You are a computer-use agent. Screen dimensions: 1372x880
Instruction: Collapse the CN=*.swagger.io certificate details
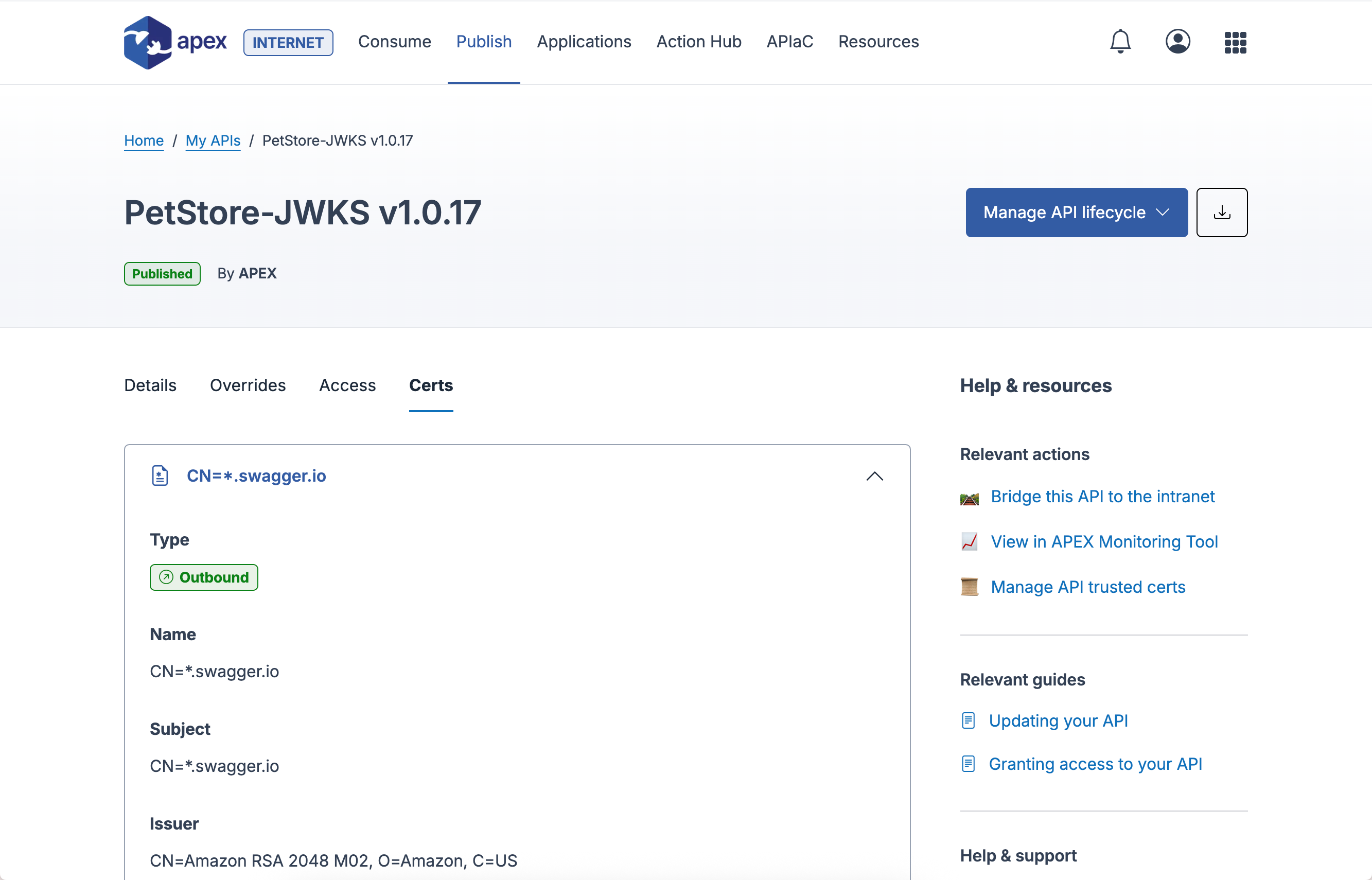[874, 476]
